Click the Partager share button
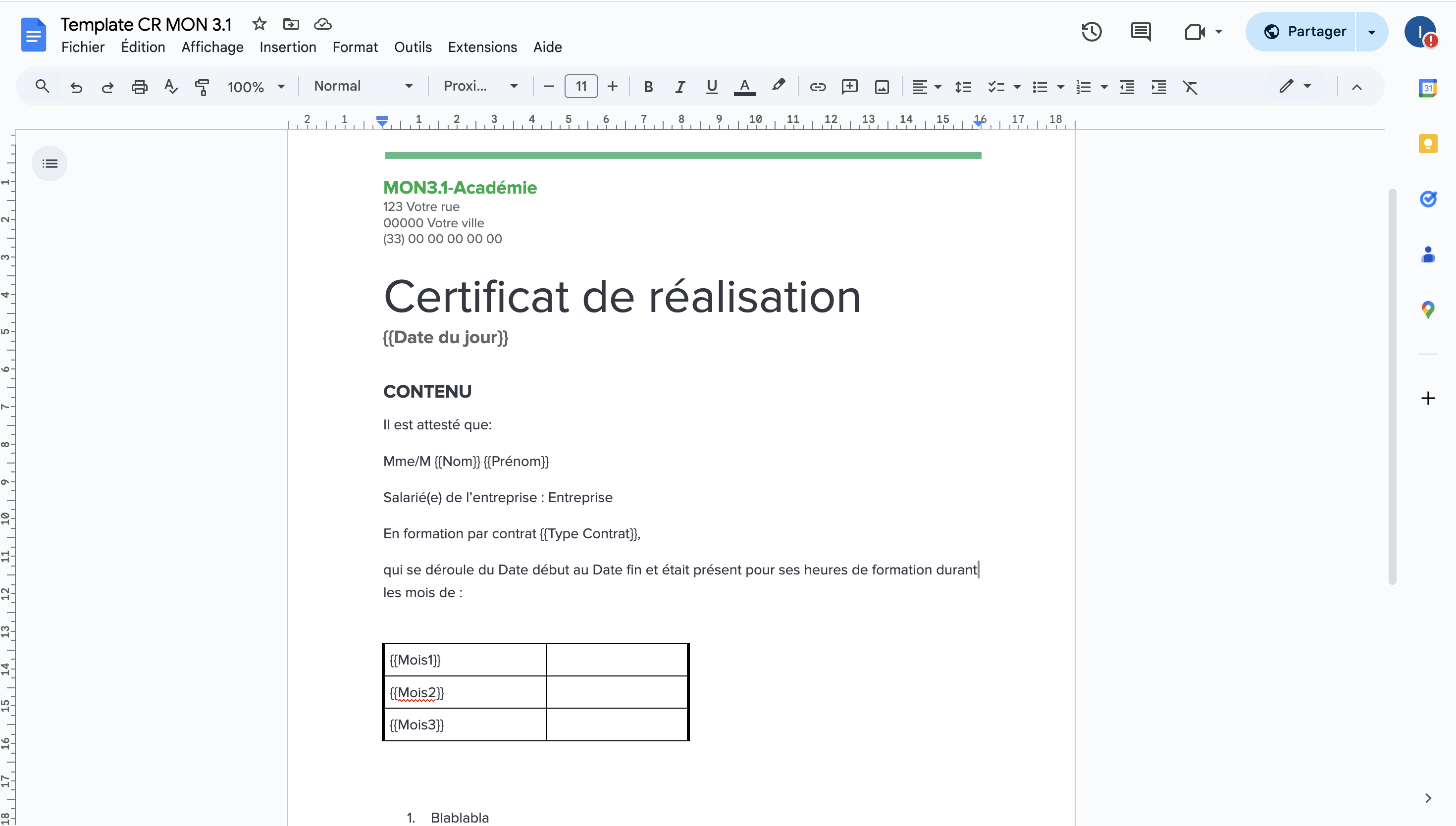Image resolution: width=1456 pixels, height=826 pixels. tap(1304, 32)
